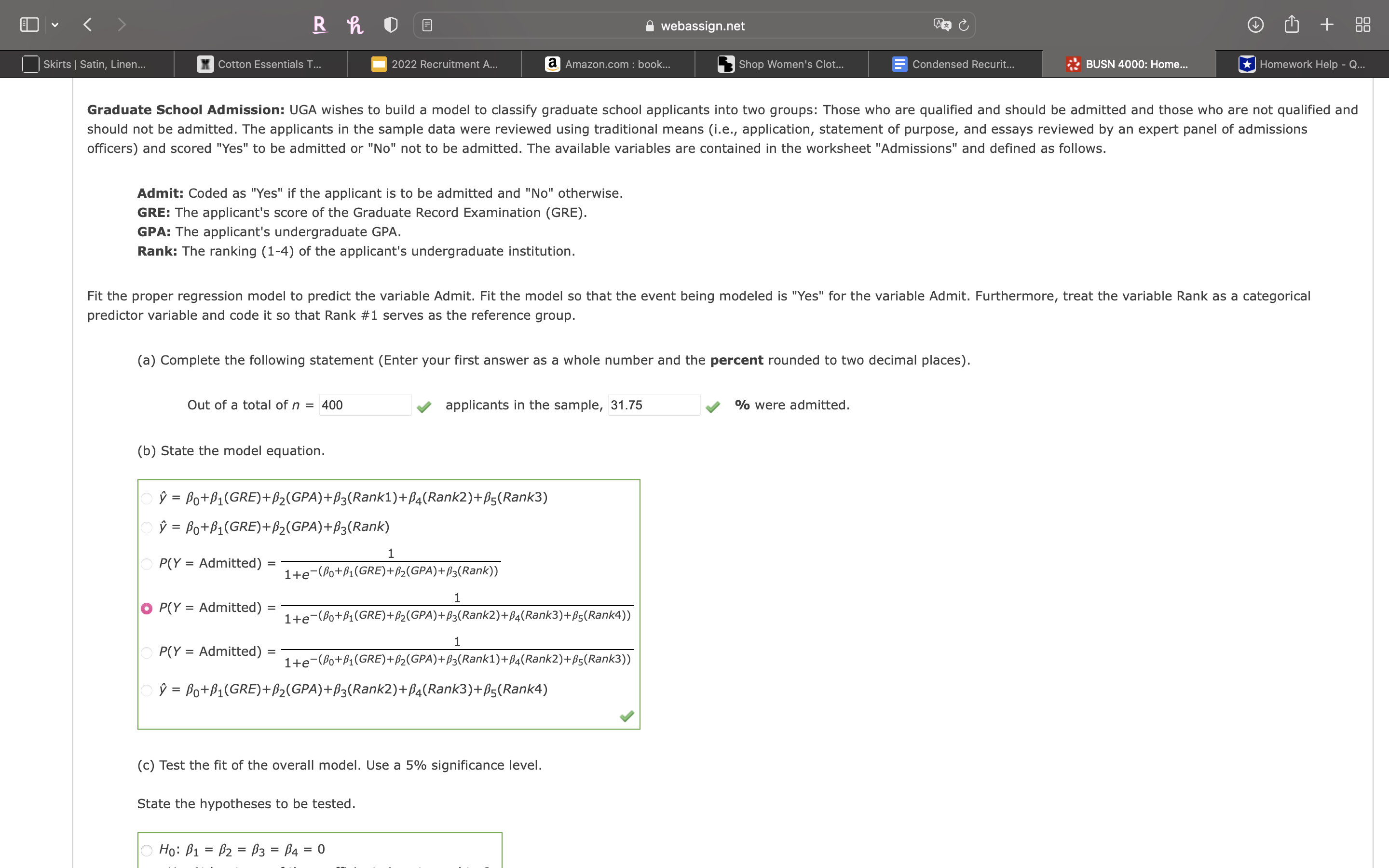The height and width of the screenshot is (868, 1389).
Task: Select the first ŷ model equation option
Action: (x=147, y=498)
